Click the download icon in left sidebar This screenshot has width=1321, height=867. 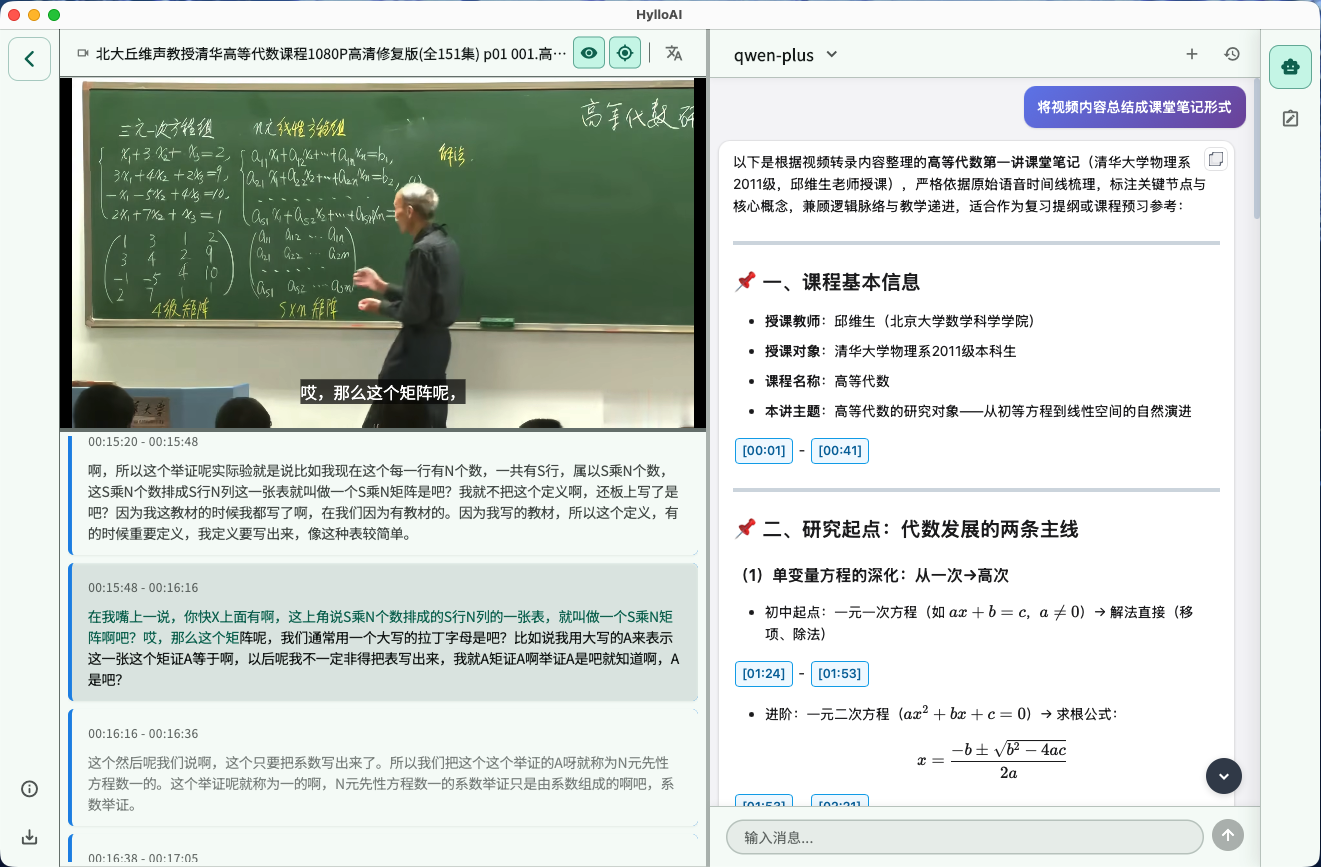pos(30,837)
